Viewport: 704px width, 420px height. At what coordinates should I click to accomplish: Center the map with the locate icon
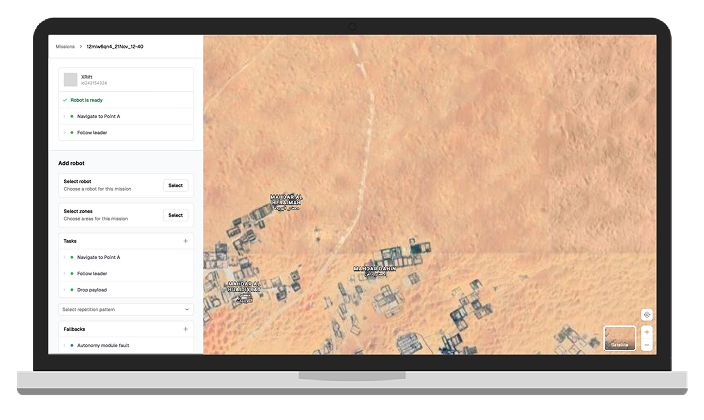(647, 315)
